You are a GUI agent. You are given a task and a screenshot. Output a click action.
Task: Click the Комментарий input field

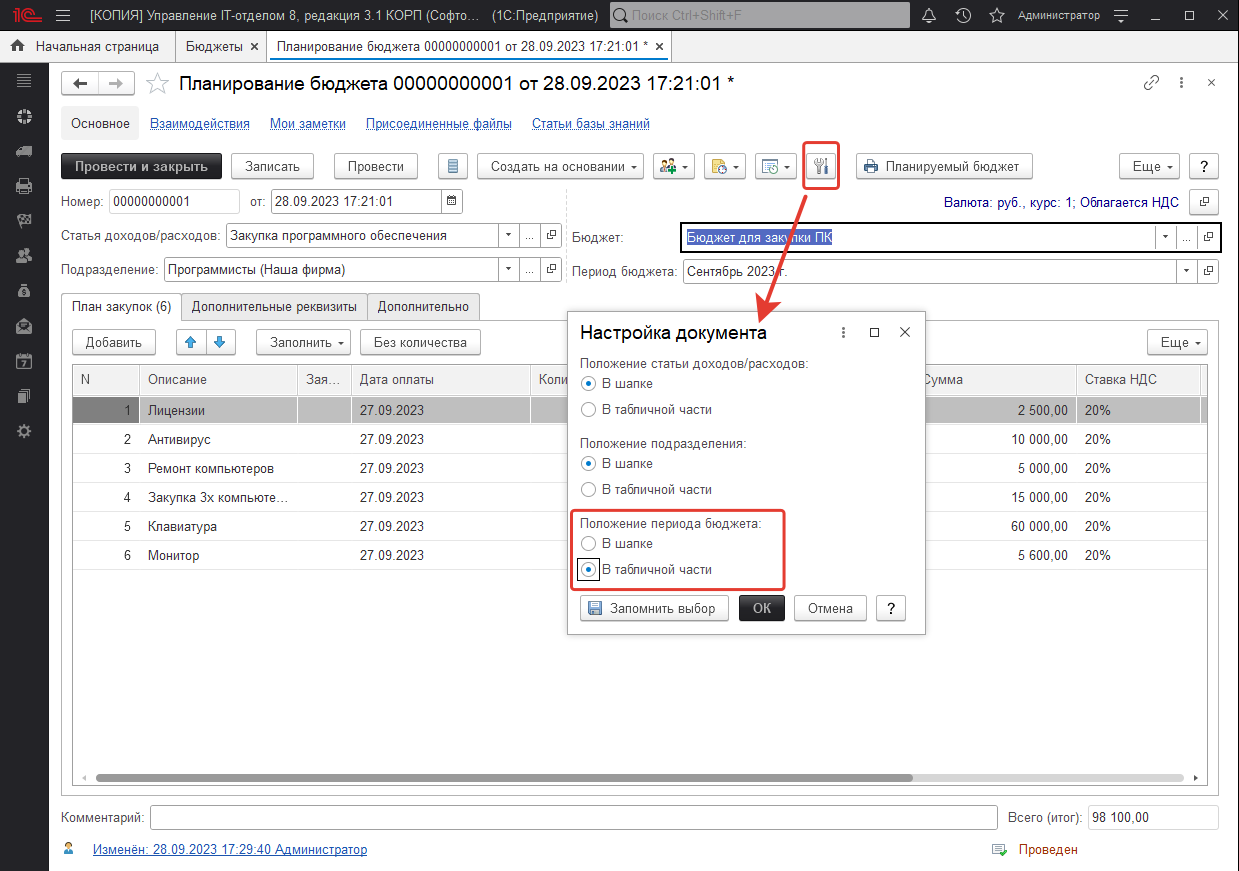click(573, 818)
